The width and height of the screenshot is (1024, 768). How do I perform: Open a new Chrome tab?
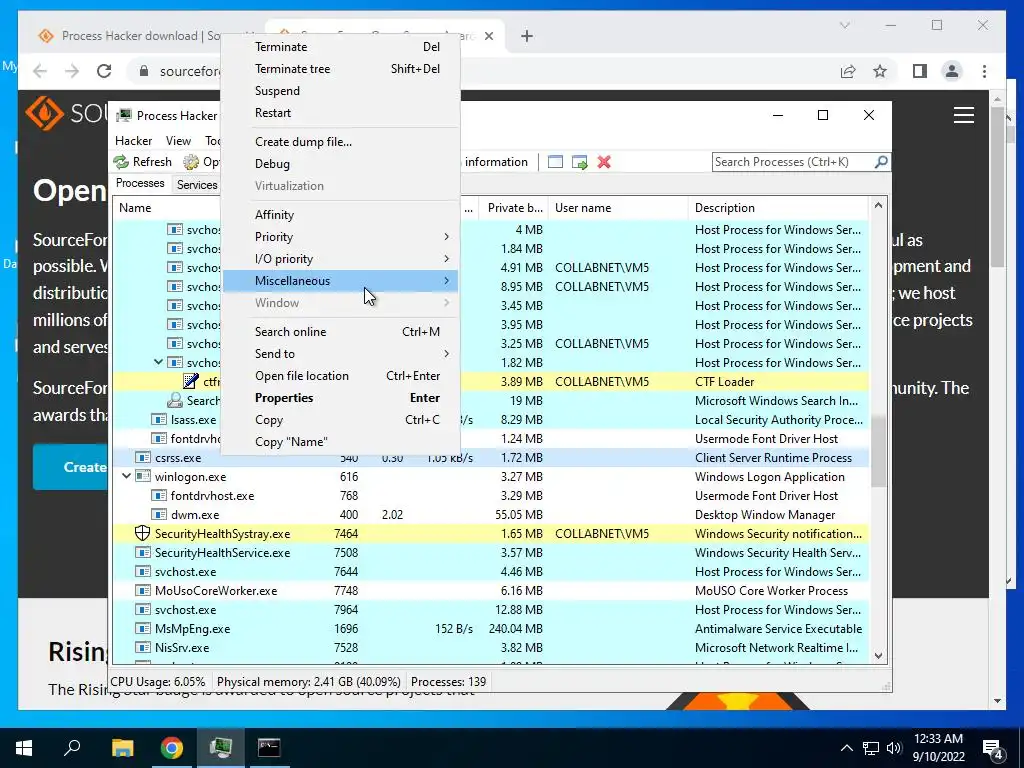pyautogui.click(x=527, y=36)
